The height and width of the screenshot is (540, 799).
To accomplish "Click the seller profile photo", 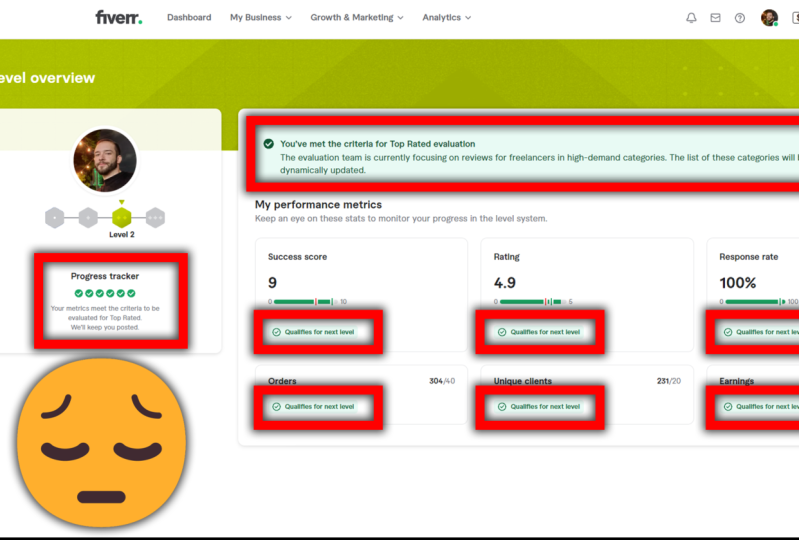I will [x=105, y=160].
